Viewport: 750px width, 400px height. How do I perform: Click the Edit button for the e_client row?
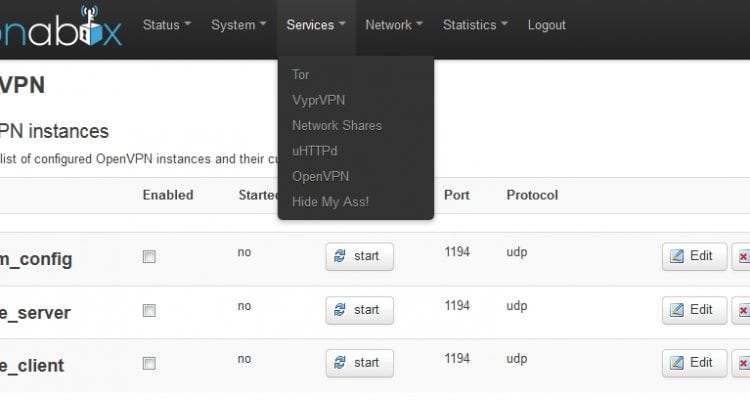tap(694, 363)
